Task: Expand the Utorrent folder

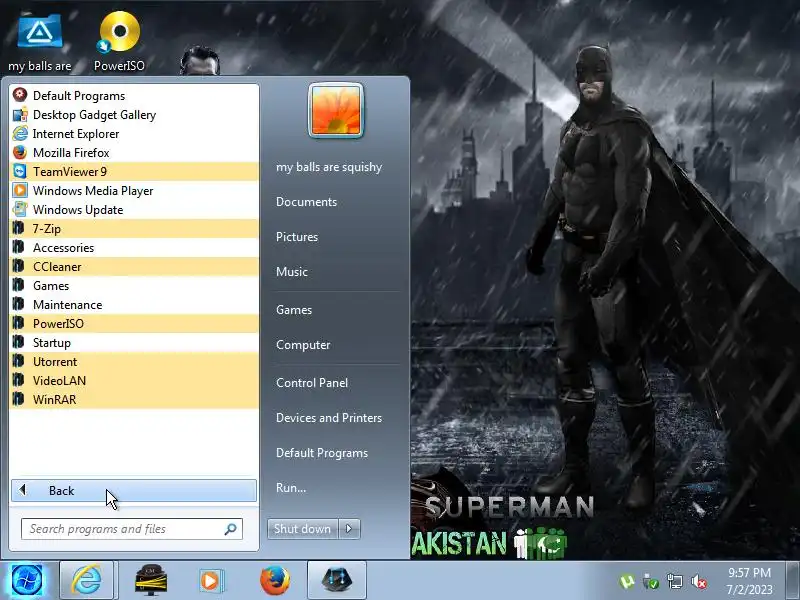Action: coord(134,362)
